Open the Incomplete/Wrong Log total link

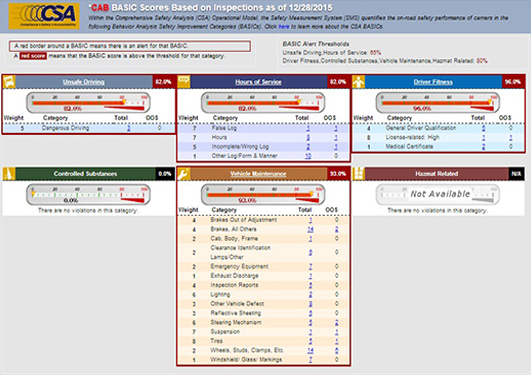coord(308,147)
